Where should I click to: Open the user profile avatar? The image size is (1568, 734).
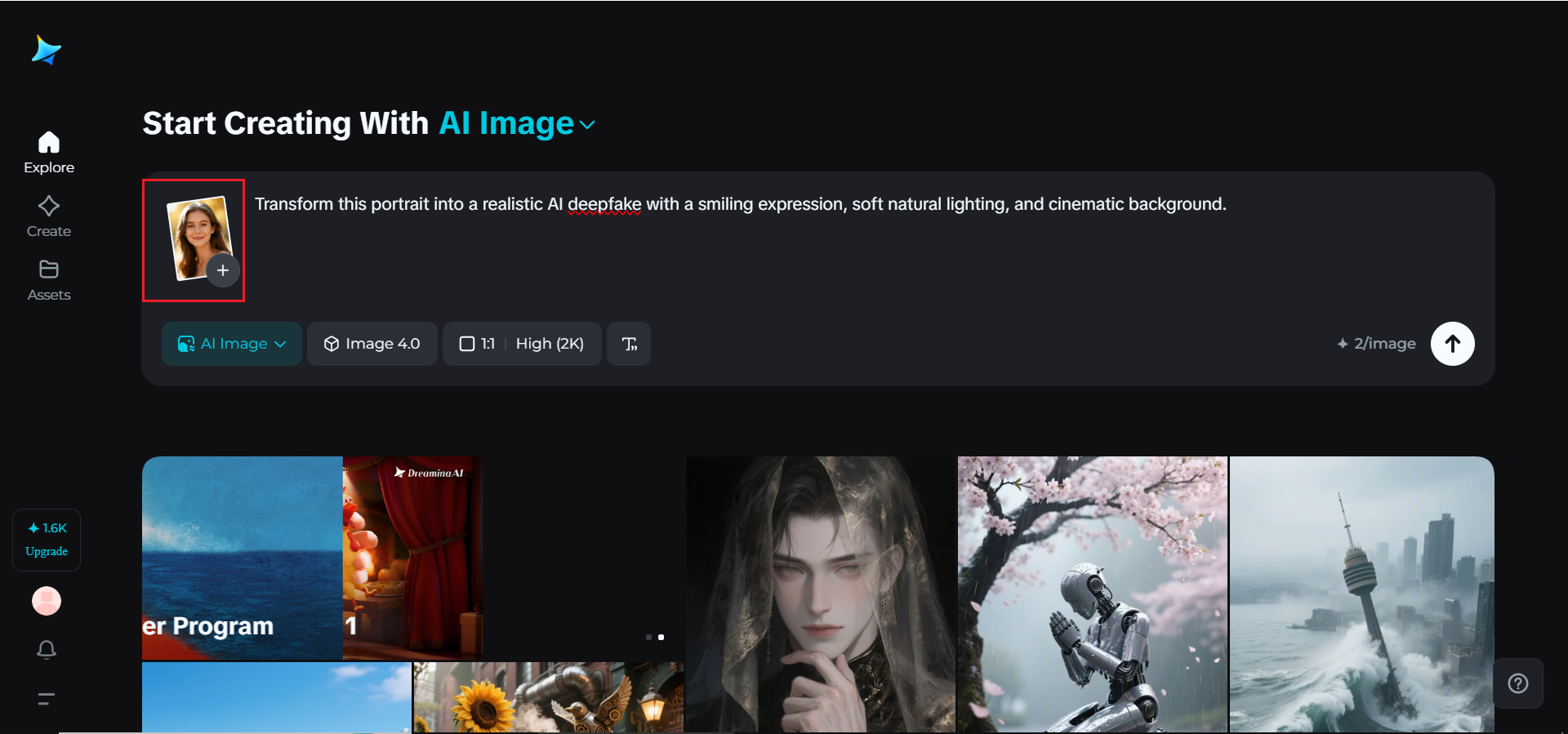(47, 601)
